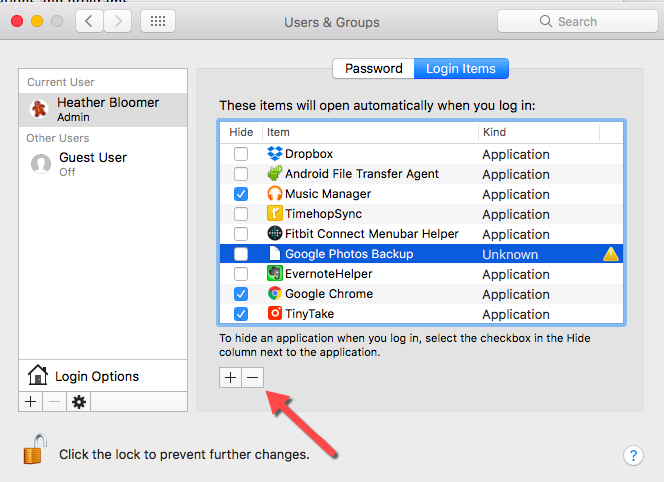Image resolution: width=664 pixels, height=482 pixels.
Task: Check the Hide box for Dropbox
Action: [241, 154]
